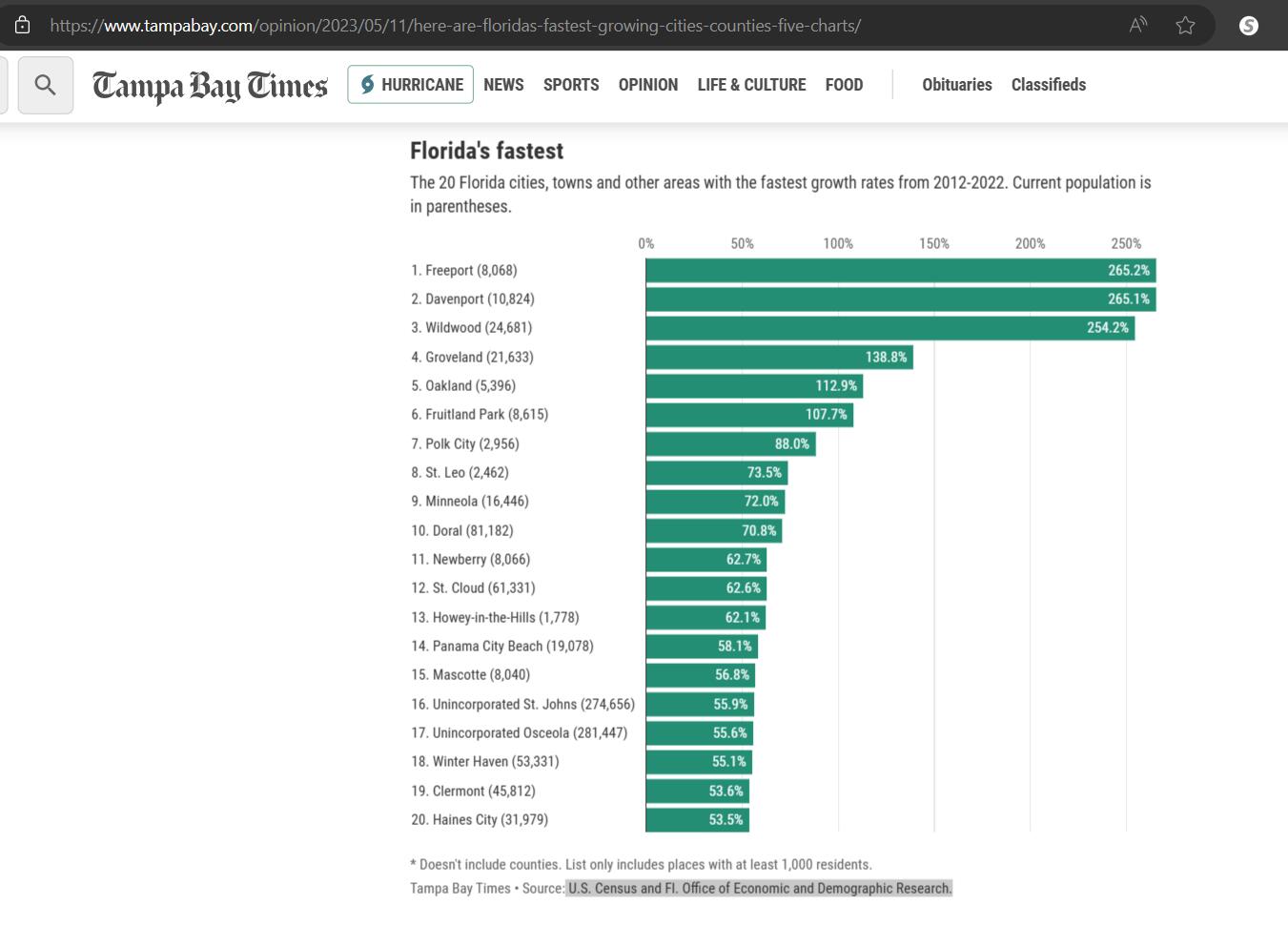Open the Opinion section
Viewport: 1288px width, 926px height.
click(648, 85)
